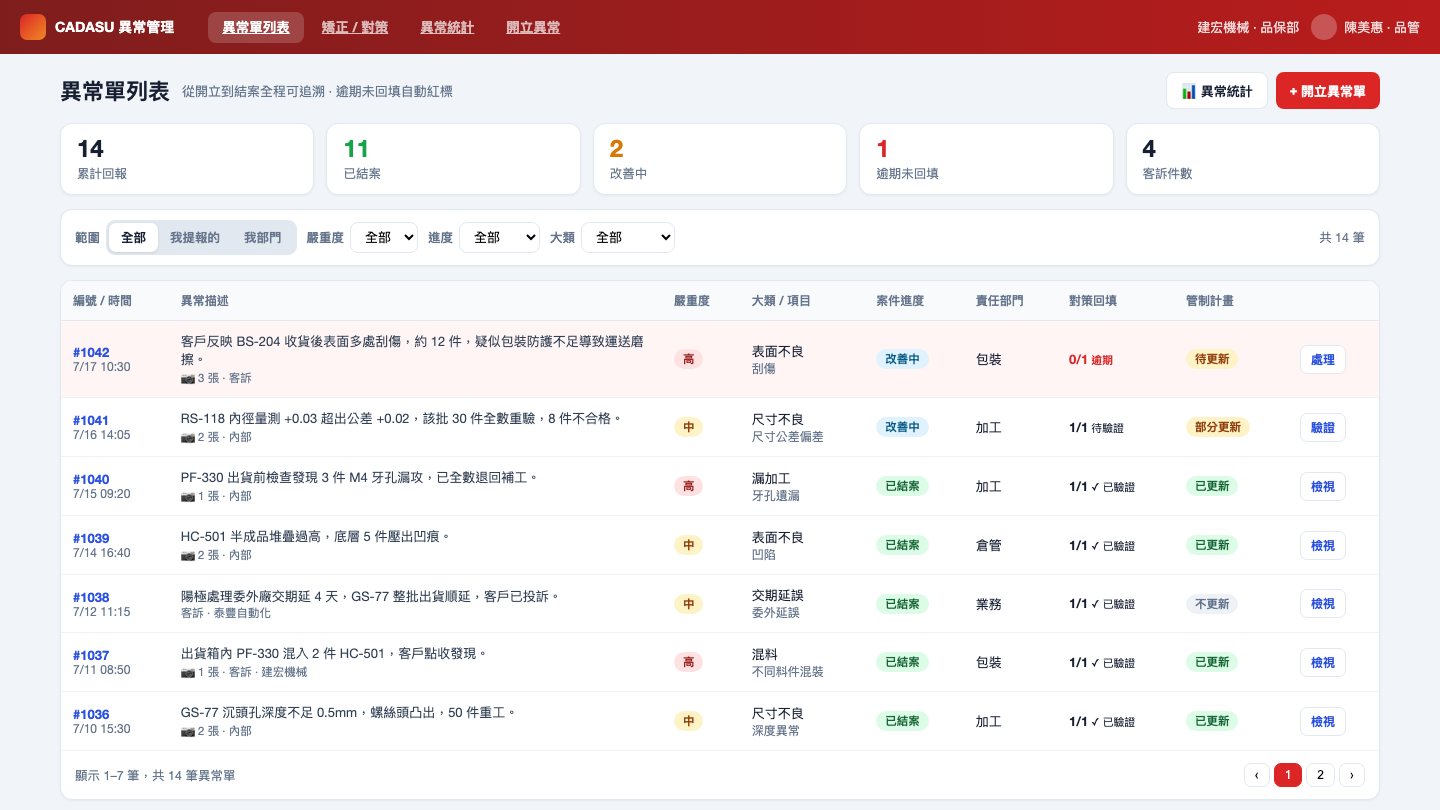Click the 客訴件數 4 stat card
This screenshot has height=810, width=1440.
pos(1253,159)
